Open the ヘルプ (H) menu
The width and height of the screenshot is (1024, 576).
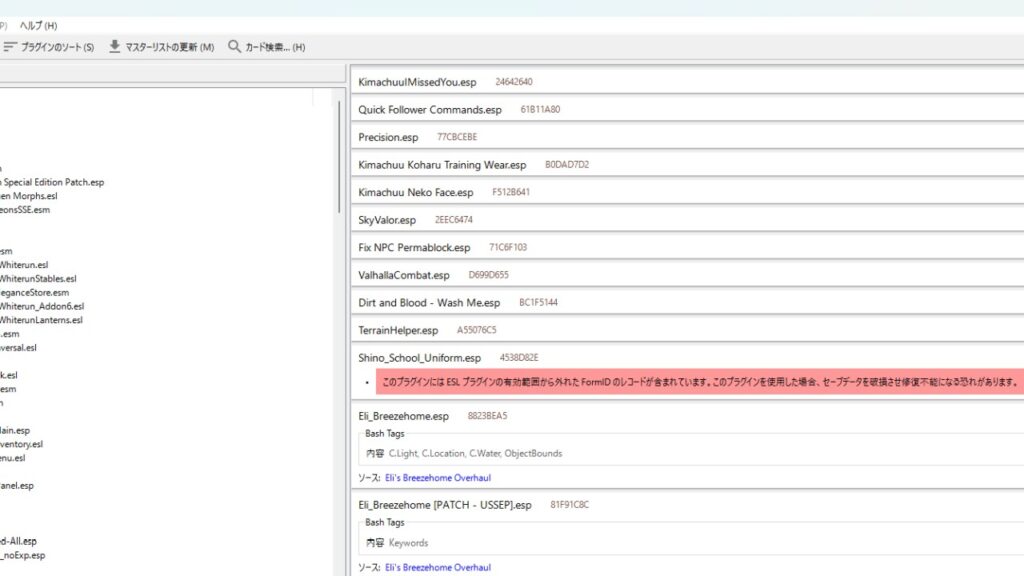pyautogui.click(x=38, y=25)
